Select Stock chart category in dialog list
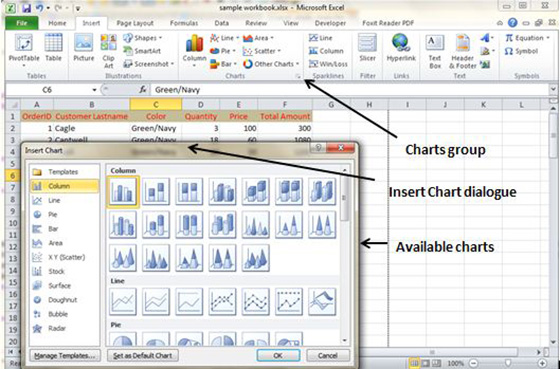 (65, 271)
